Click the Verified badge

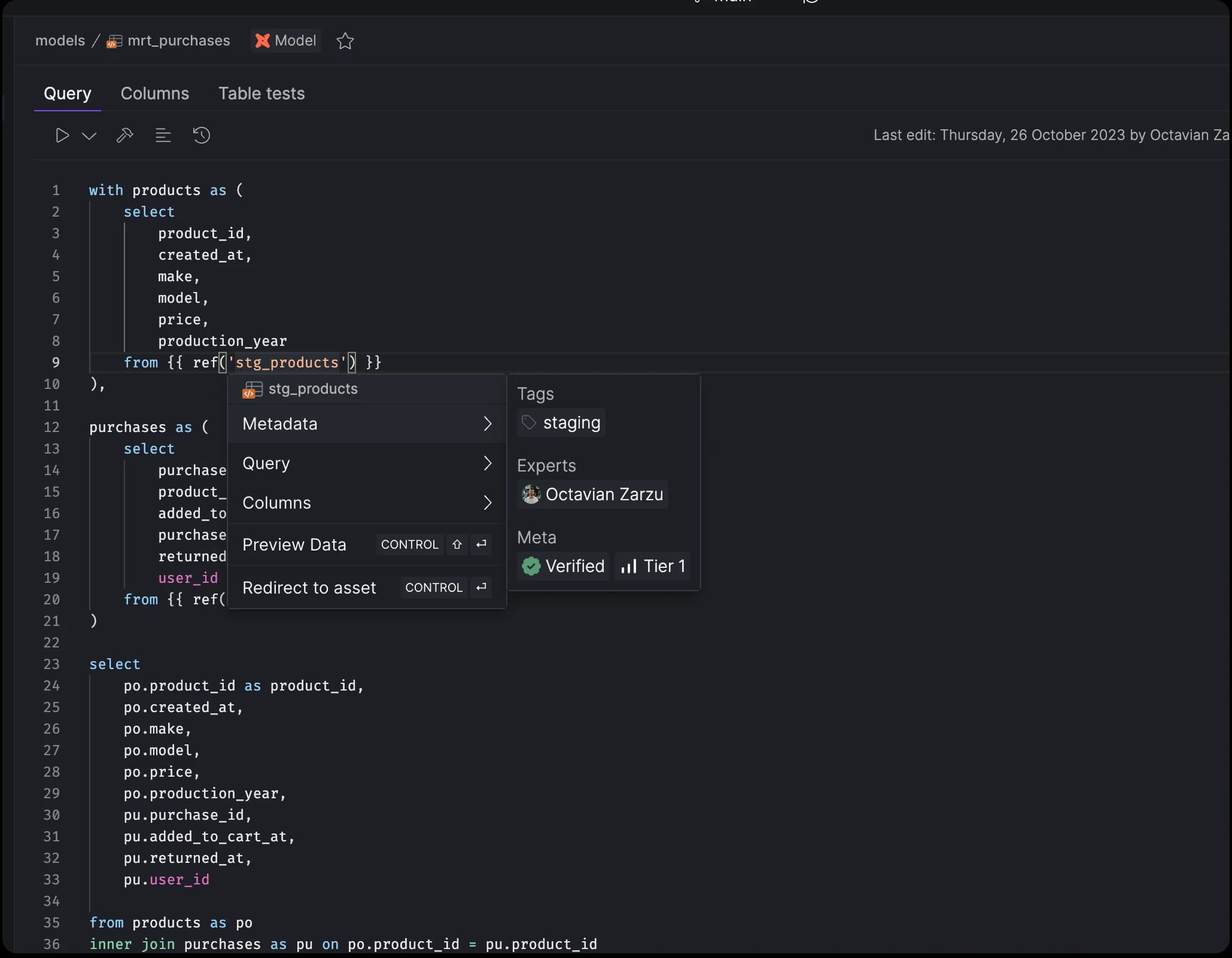[x=563, y=566]
